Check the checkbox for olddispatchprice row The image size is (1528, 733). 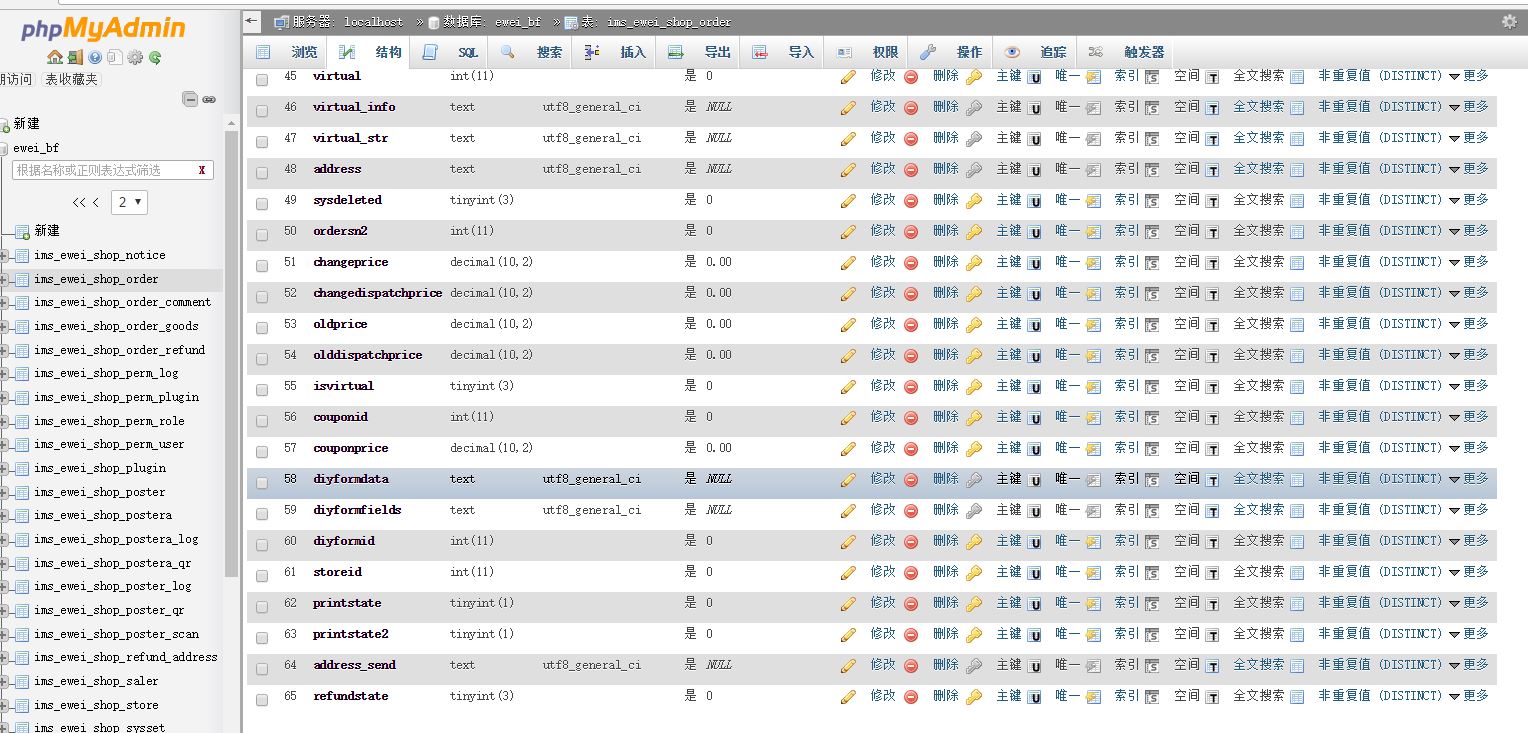[x=262, y=358]
